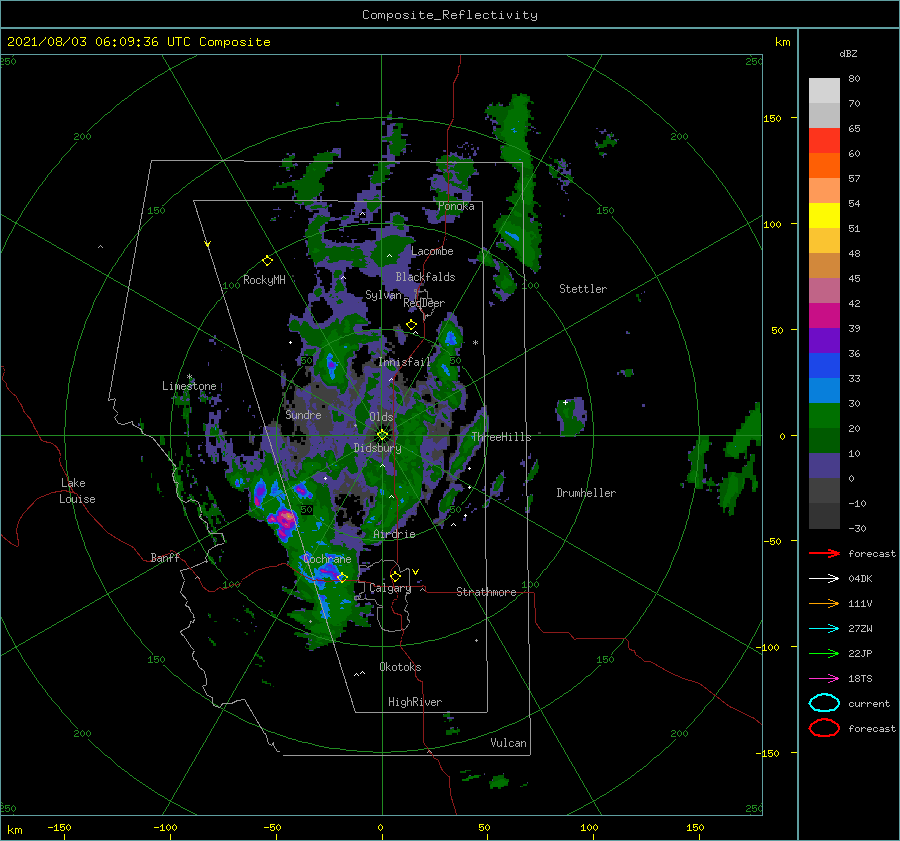Select the 51 dBZ yellow color swatch
The width and height of the screenshot is (900, 841).
(x=824, y=215)
